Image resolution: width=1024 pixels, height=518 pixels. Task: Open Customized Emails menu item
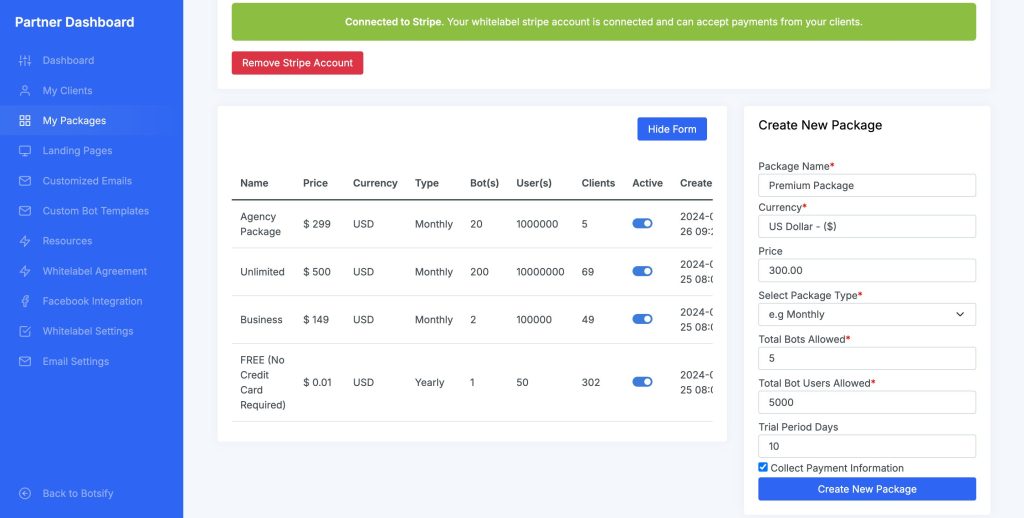pyautogui.click(x=86, y=181)
